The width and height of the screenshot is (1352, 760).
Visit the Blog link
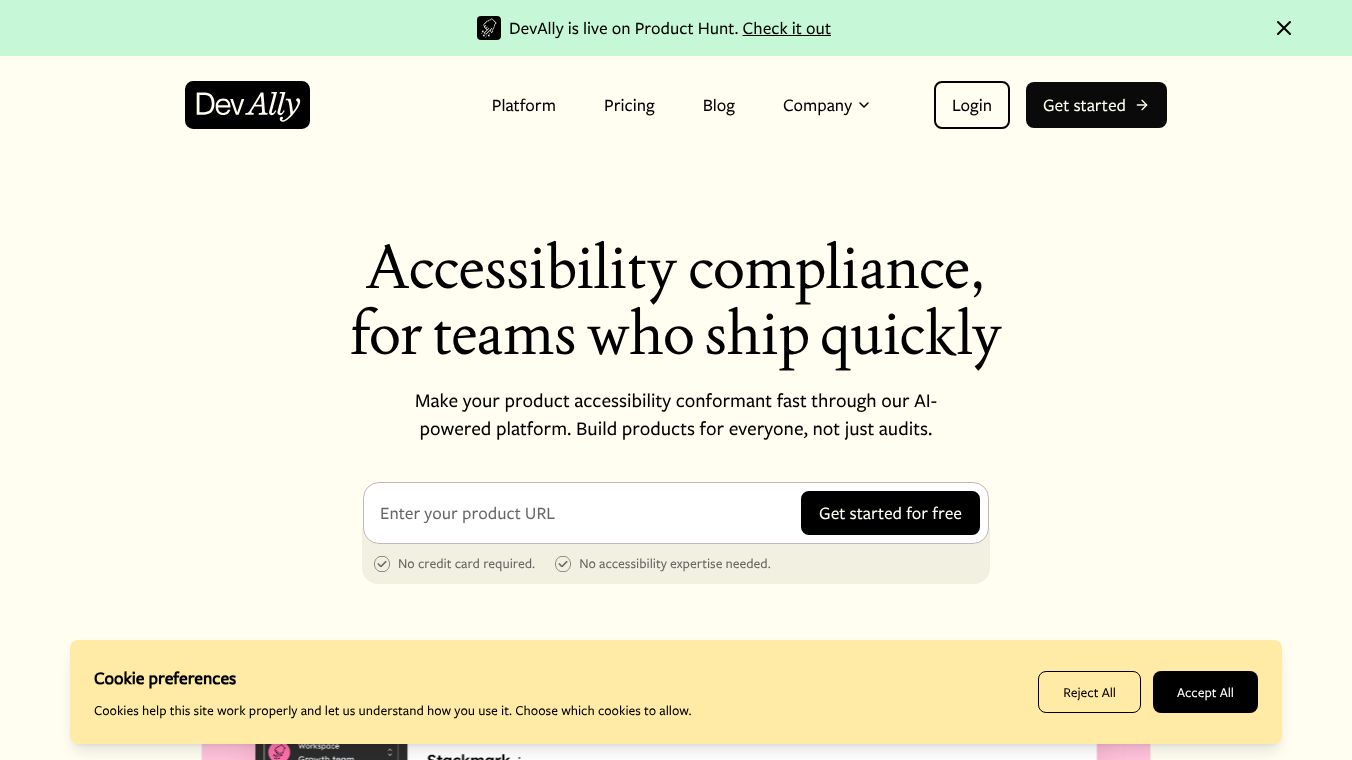pos(719,105)
